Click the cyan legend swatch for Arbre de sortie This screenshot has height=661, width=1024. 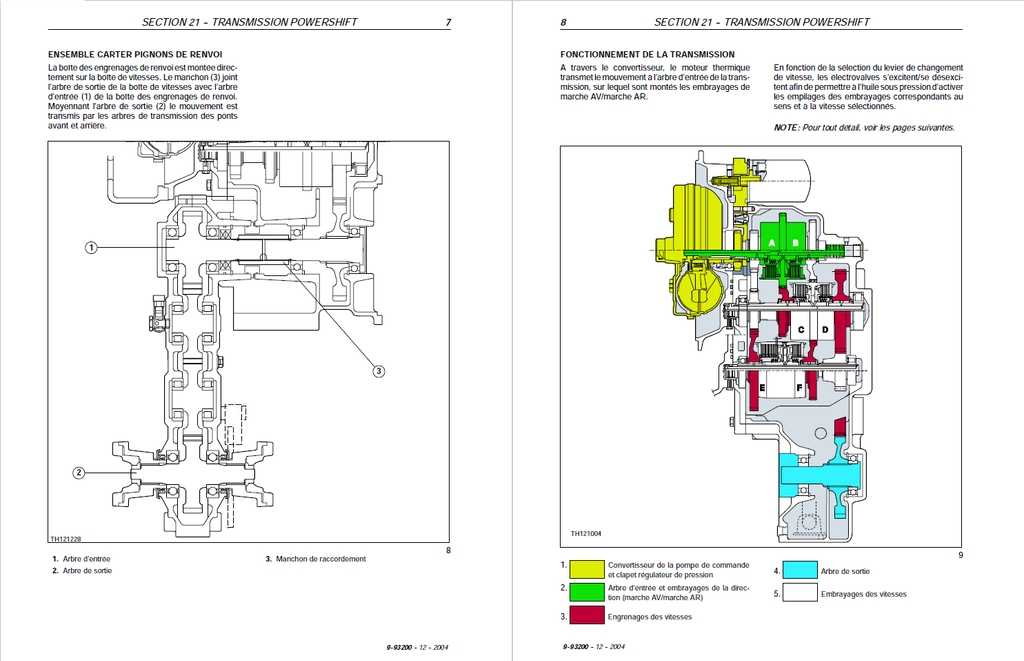799,570
